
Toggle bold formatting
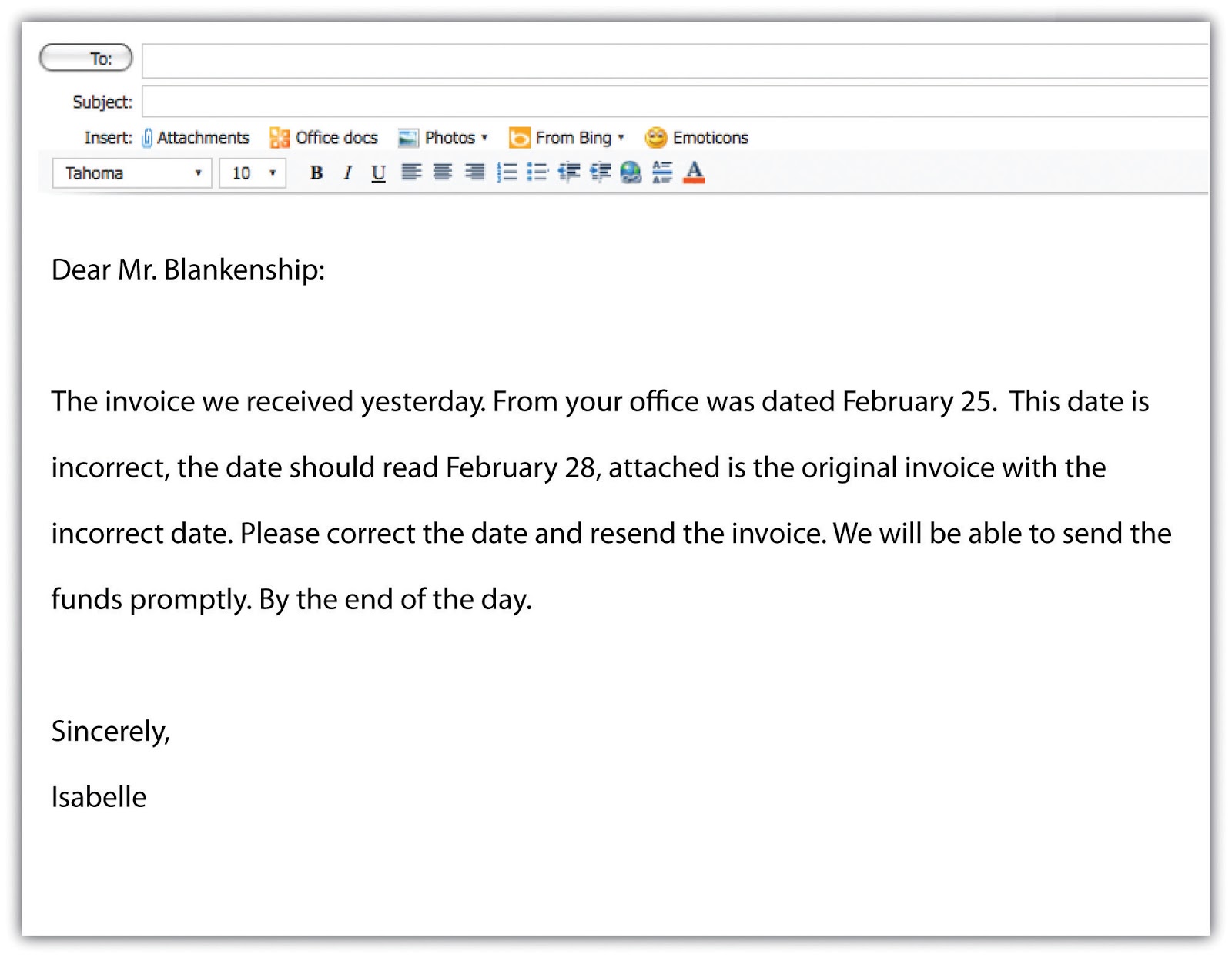click(x=315, y=173)
